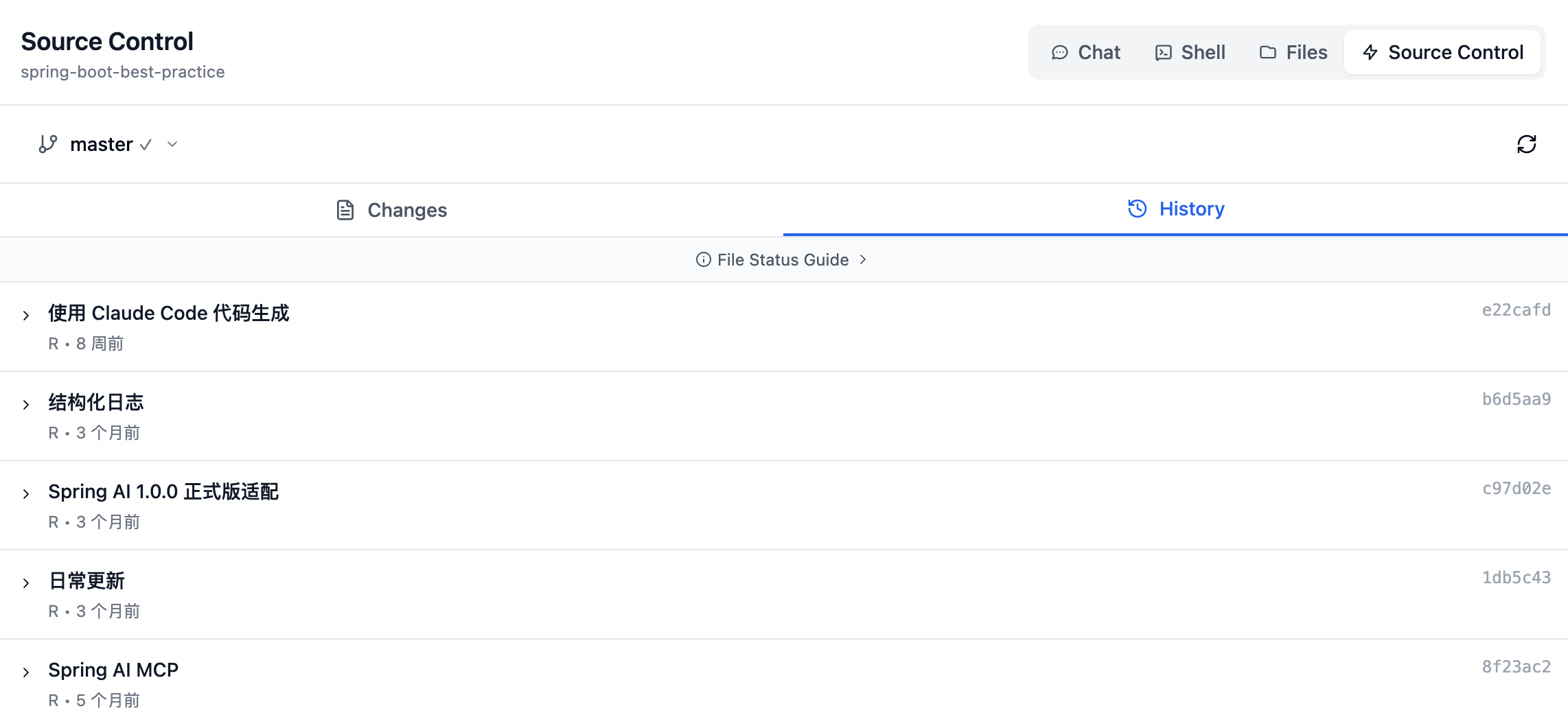Click the master branch name
Image resolution: width=1568 pixels, height=726 pixels.
click(101, 144)
